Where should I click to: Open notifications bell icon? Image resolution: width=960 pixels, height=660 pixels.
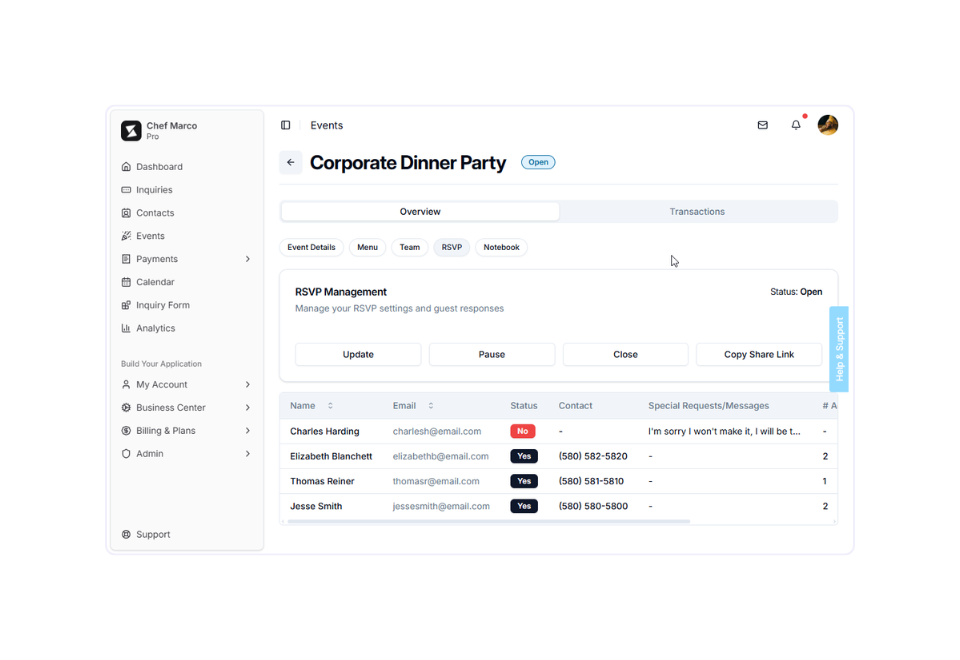796,125
